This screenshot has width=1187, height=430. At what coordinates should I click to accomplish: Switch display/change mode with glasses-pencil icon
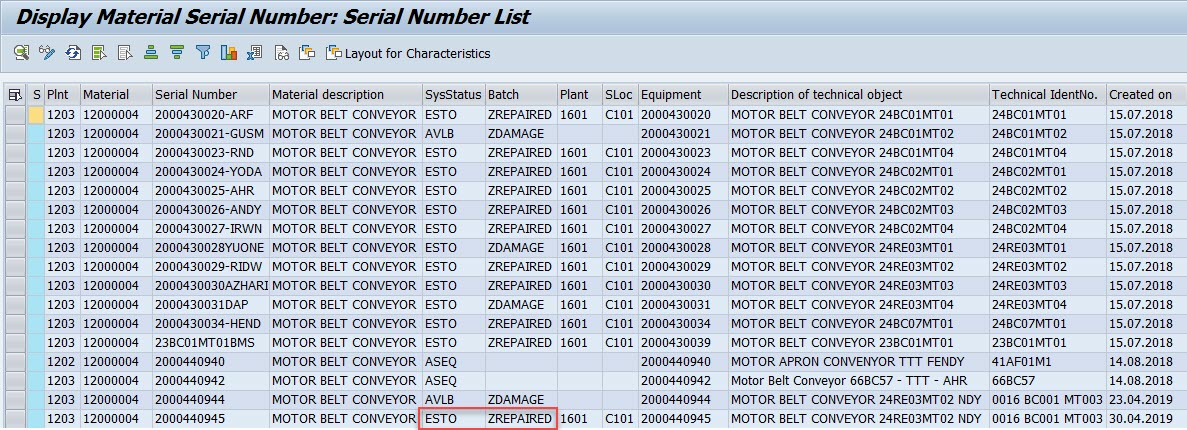[46, 53]
